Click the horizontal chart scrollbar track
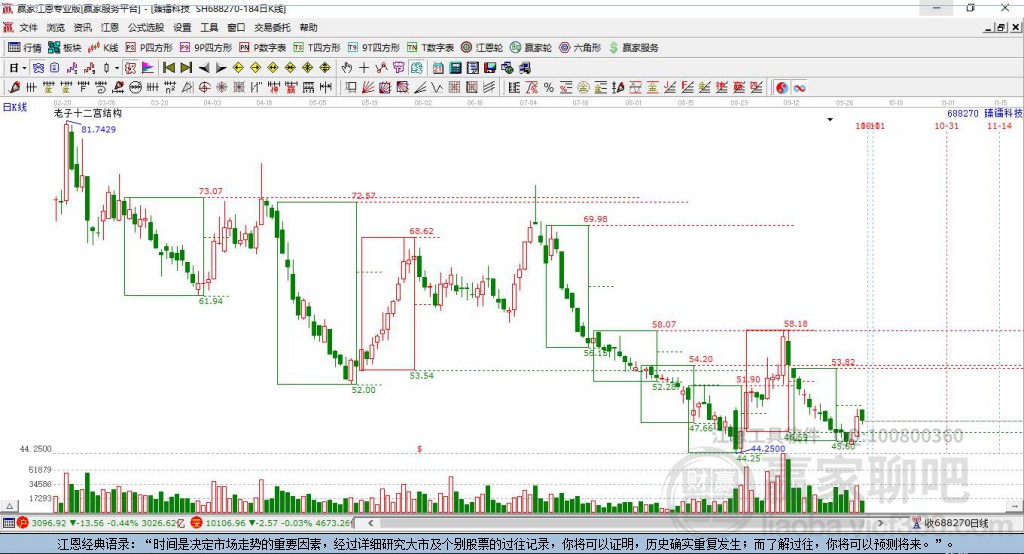The width and height of the screenshot is (1024, 554). pos(625,523)
